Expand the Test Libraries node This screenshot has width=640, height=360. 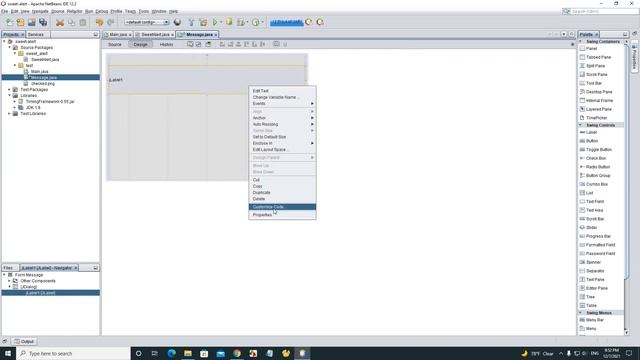9,113
